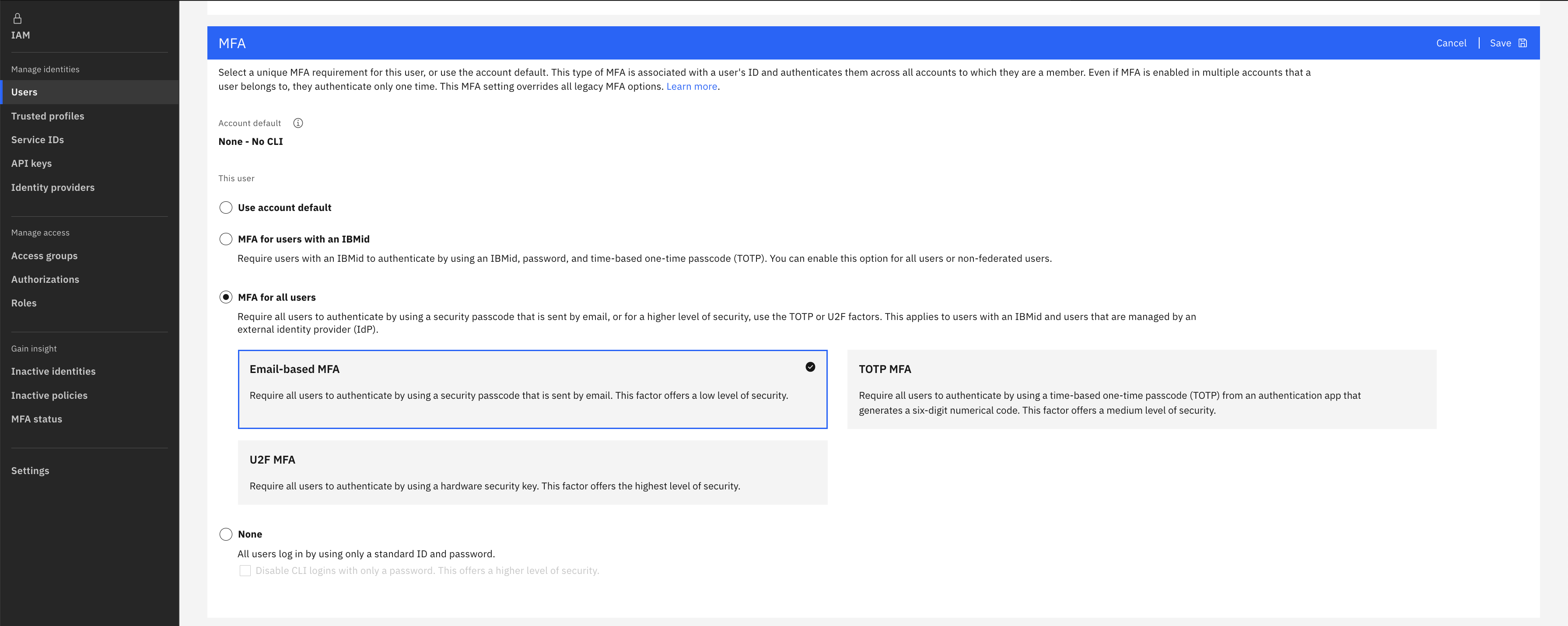View MFA status page

36,419
